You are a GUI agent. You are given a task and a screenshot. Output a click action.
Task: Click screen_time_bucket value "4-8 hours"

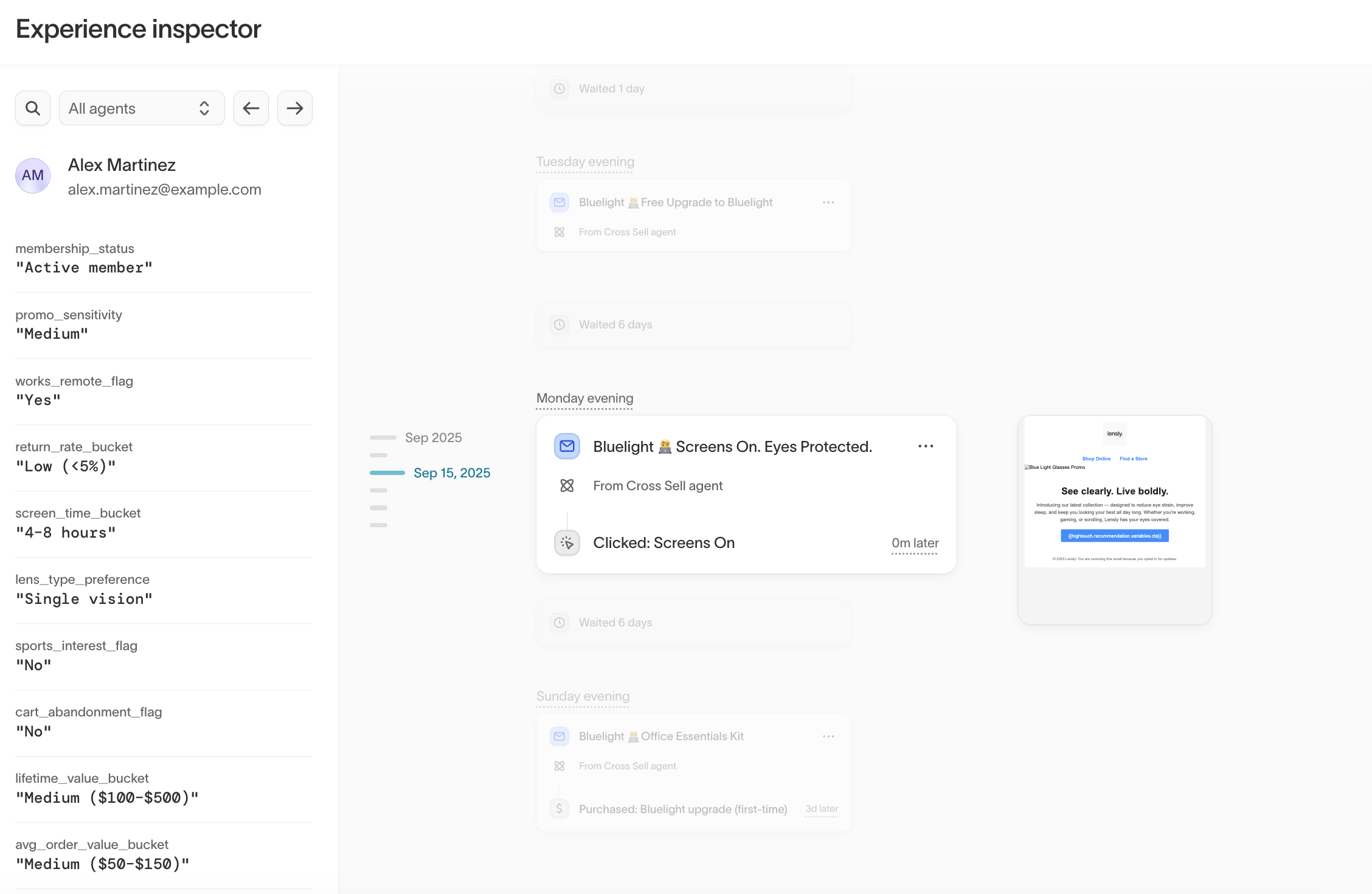(x=66, y=533)
